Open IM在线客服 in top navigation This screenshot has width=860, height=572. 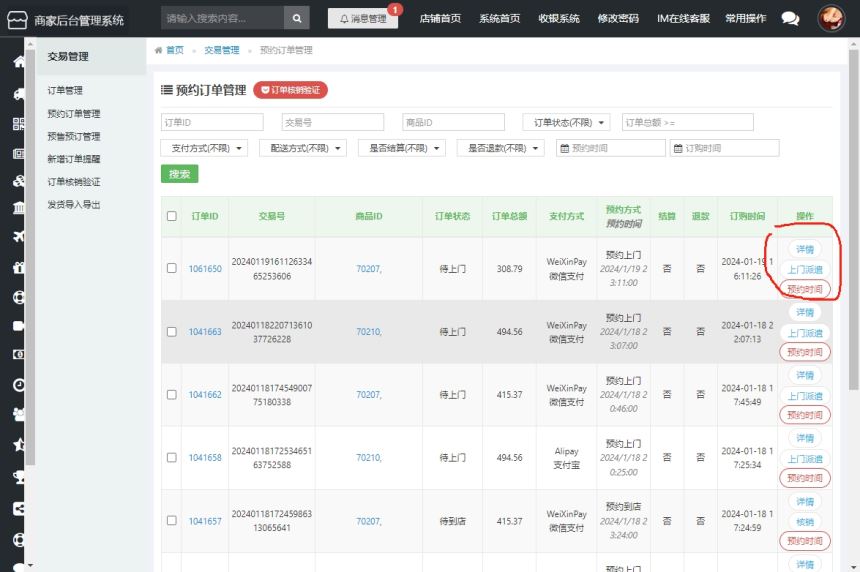pos(683,19)
